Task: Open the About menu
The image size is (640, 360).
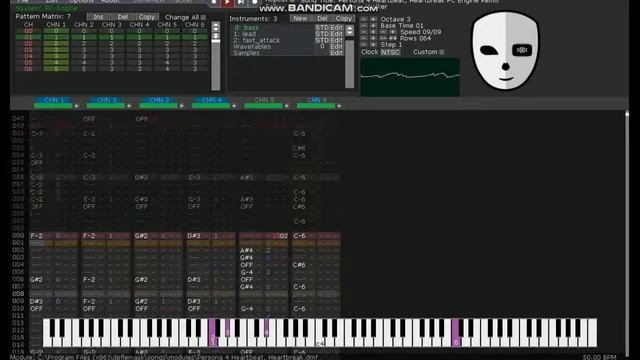Action: click(110, 1)
